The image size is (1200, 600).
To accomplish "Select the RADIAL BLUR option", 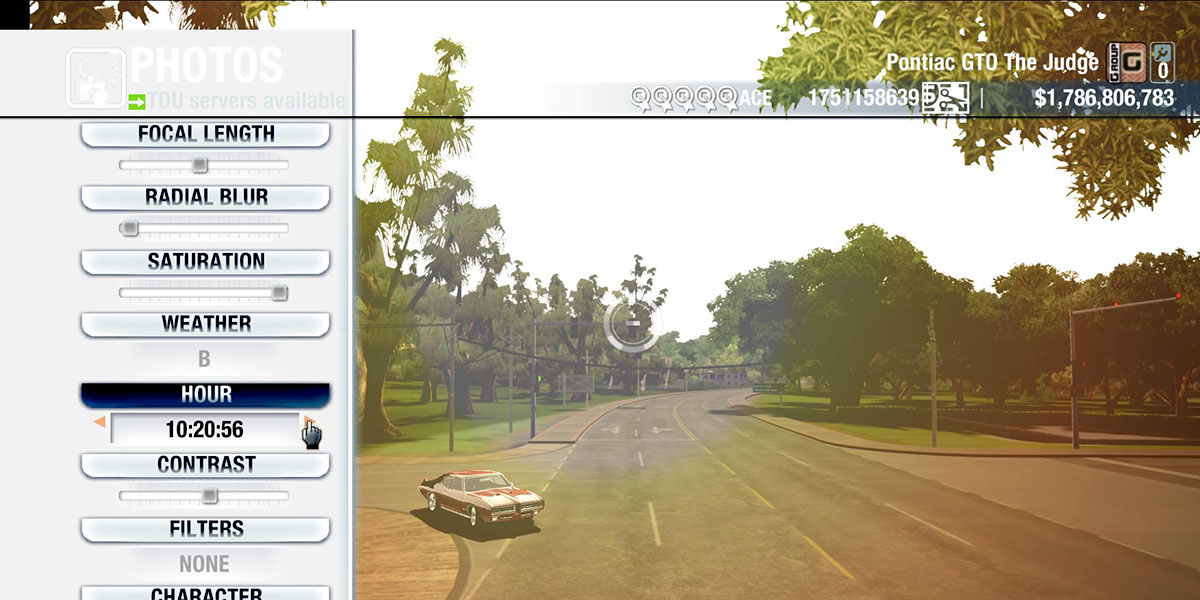I will click(x=205, y=197).
